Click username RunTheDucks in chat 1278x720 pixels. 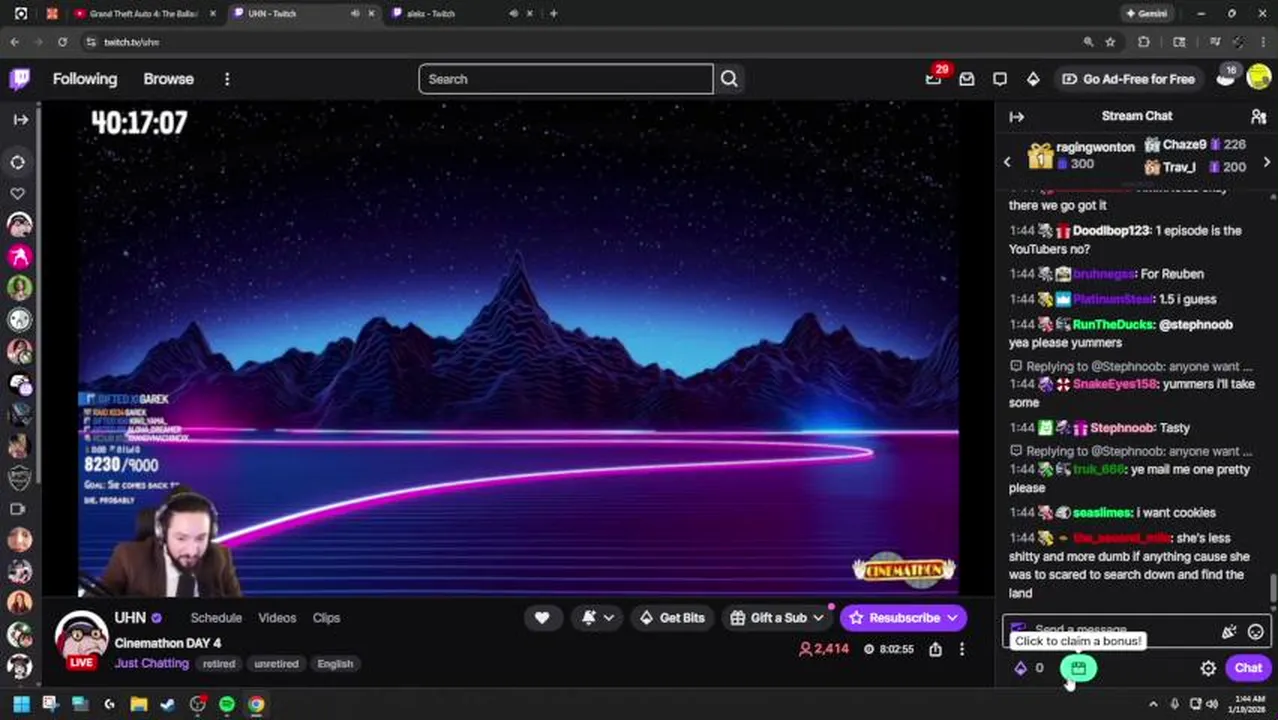click(1113, 324)
